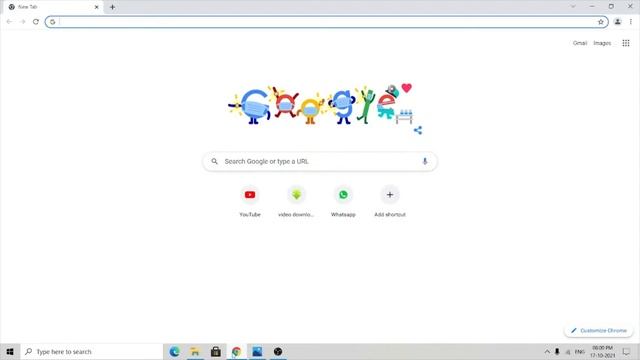
Task: Open the Google apps grid
Action: pyautogui.click(x=626, y=43)
